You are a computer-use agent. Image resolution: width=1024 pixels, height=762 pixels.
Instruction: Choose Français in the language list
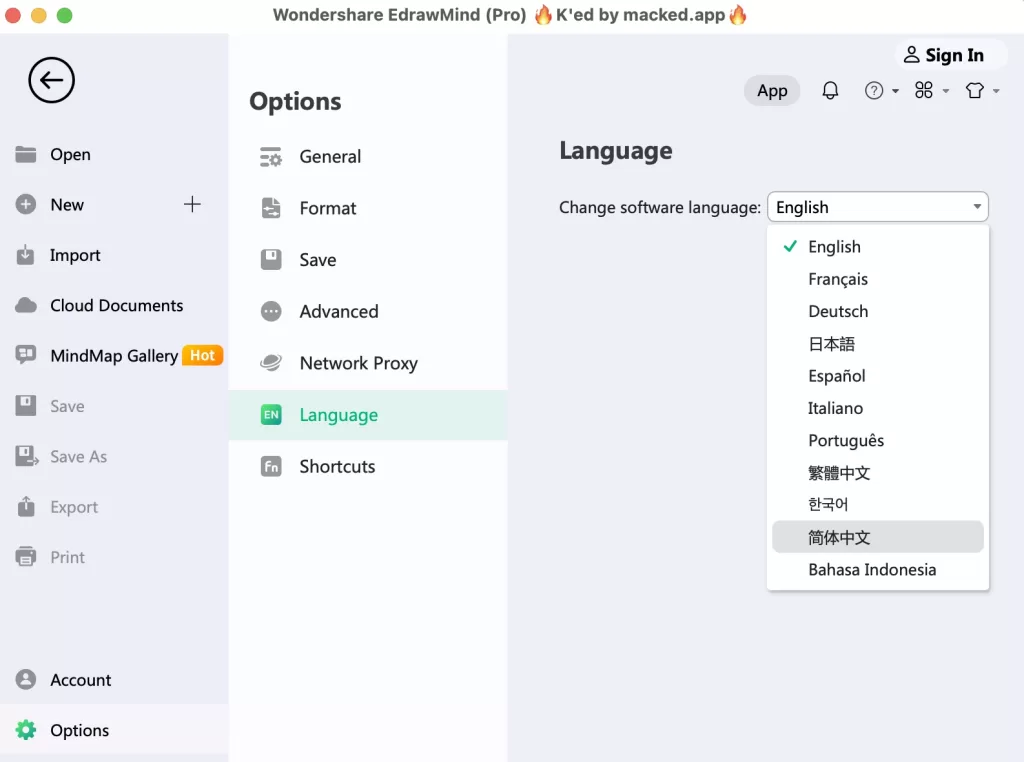pos(838,278)
